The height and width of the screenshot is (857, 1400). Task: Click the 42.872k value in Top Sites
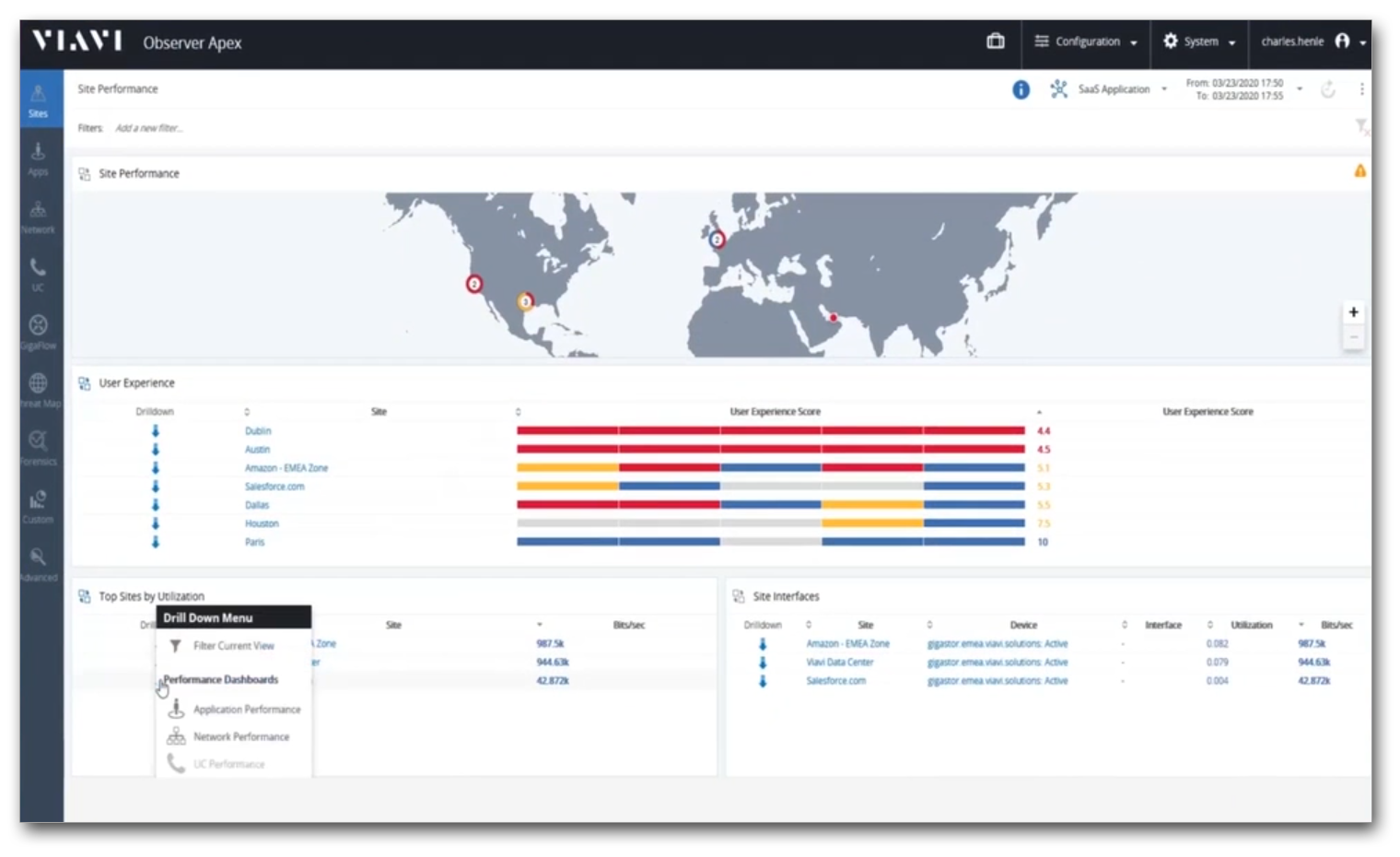(x=553, y=680)
